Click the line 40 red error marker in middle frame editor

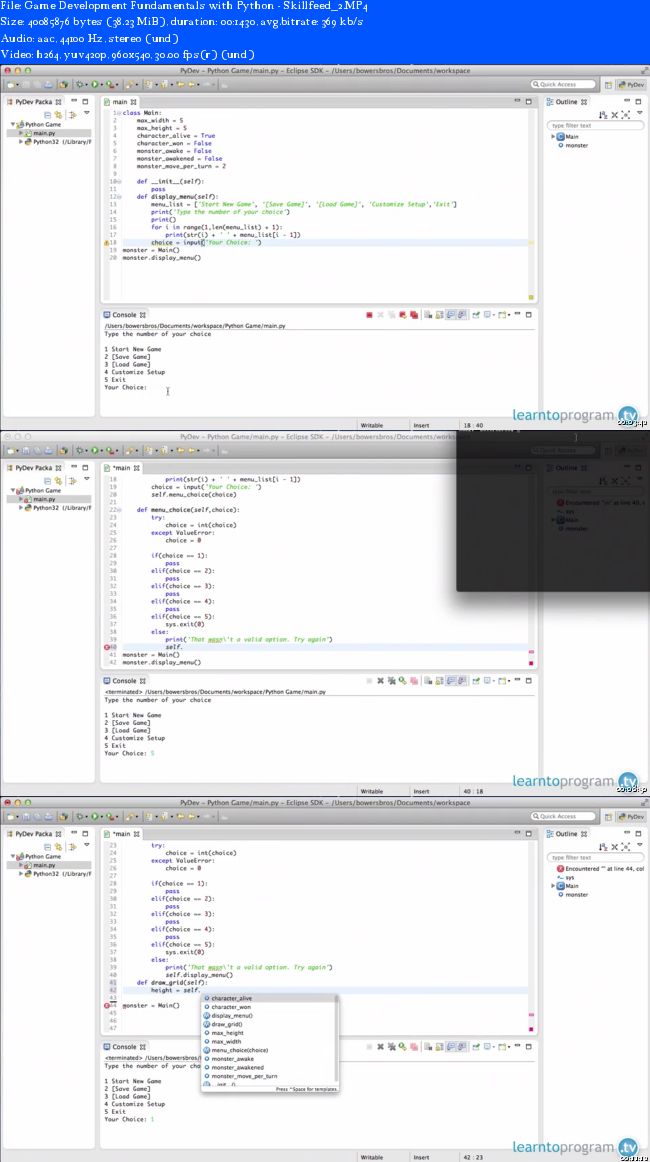click(x=107, y=647)
